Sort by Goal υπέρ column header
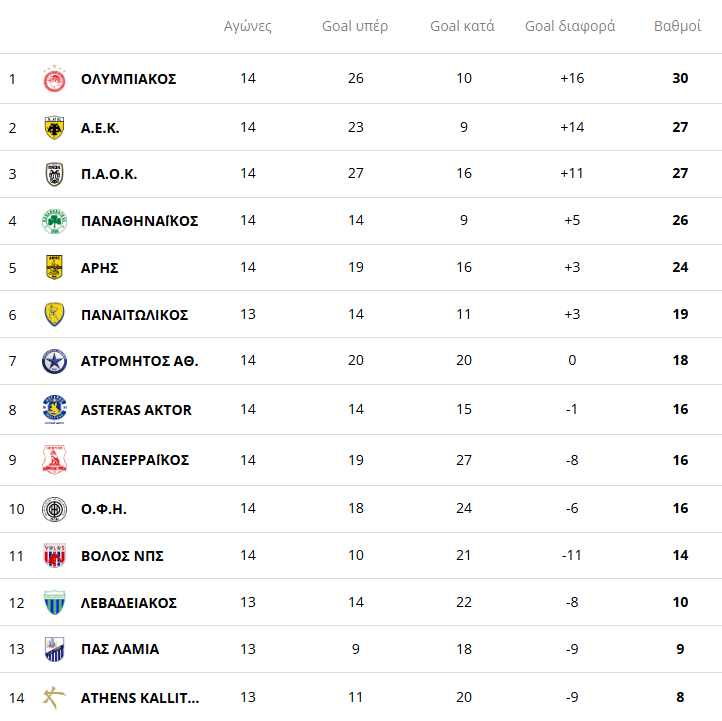The image size is (722, 721). (355, 26)
